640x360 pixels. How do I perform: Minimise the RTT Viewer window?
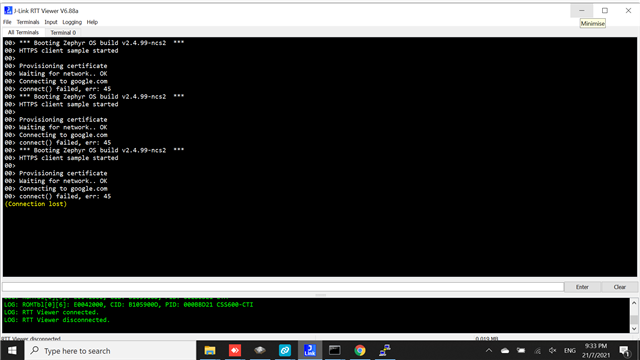point(582,11)
